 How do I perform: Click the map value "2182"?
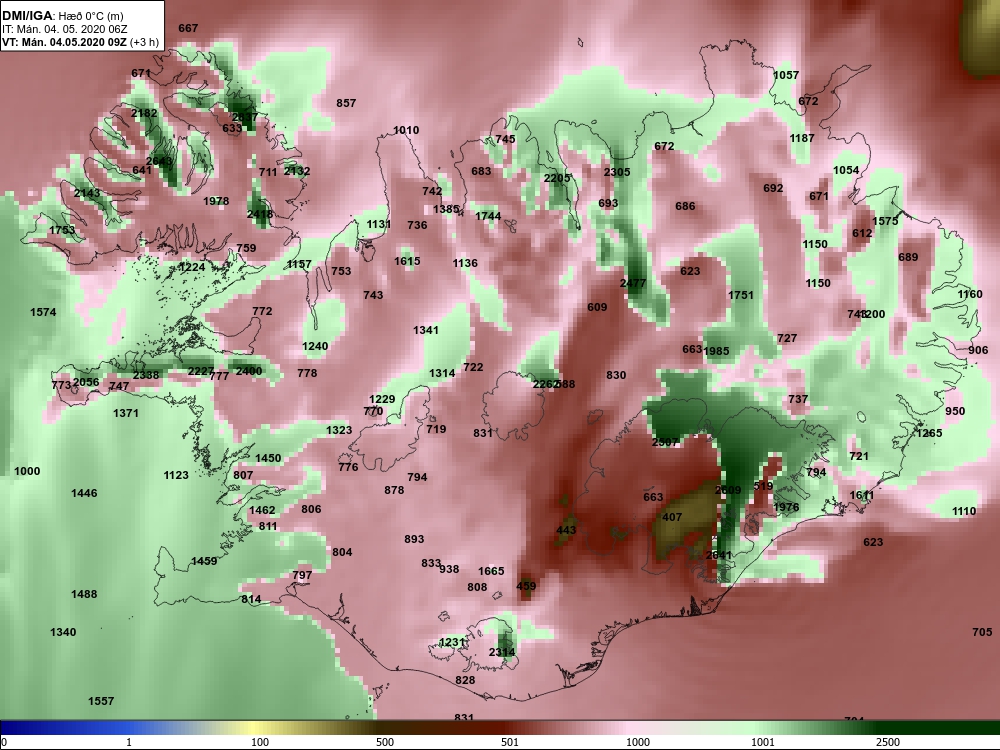144,113
